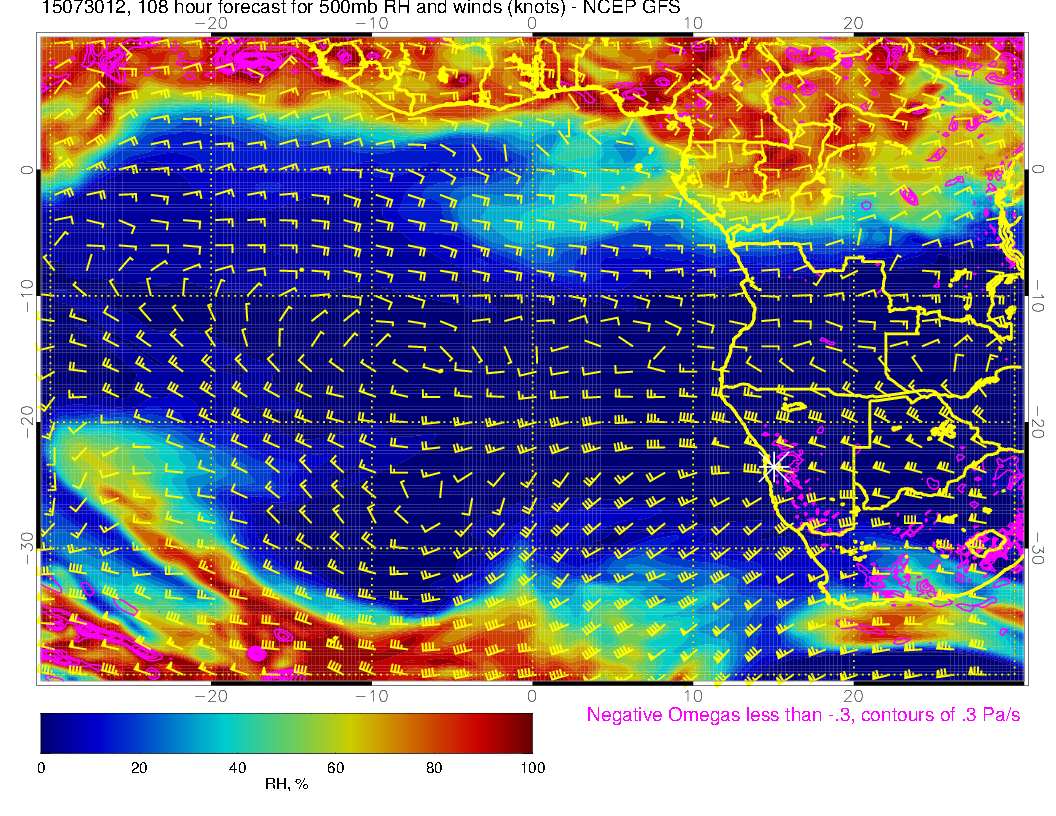Click the dark red end of RH colorbar

(520, 732)
